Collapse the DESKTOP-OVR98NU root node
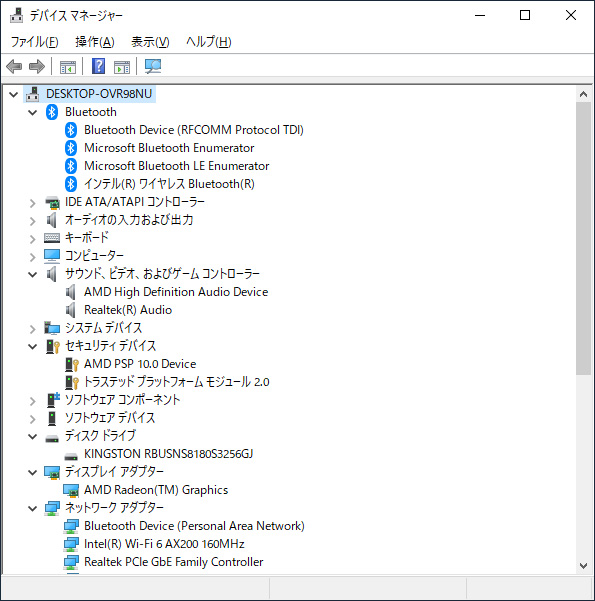Viewport: 595px width, 601px height. tap(14, 94)
